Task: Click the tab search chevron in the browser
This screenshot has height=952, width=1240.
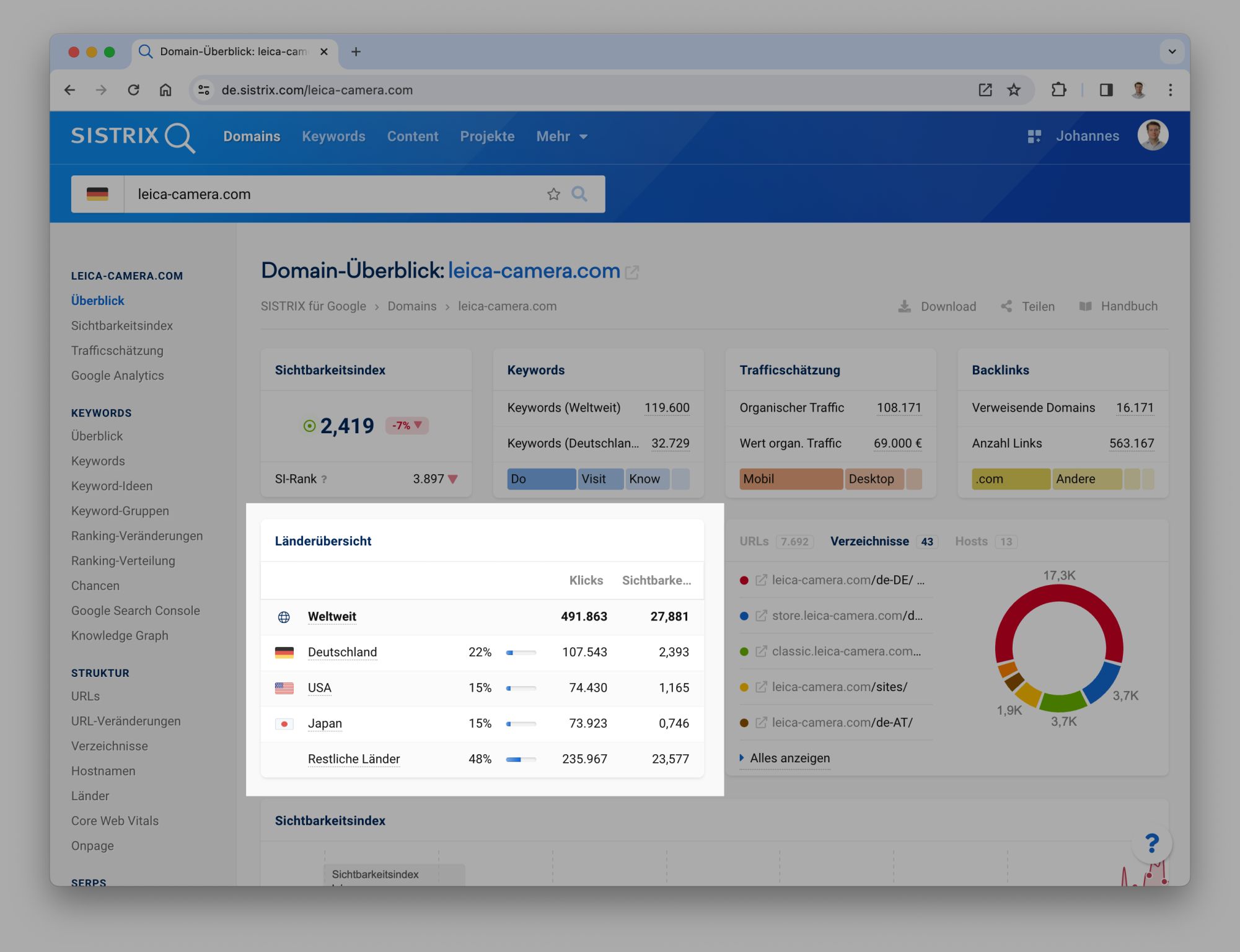Action: coord(1172,51)
